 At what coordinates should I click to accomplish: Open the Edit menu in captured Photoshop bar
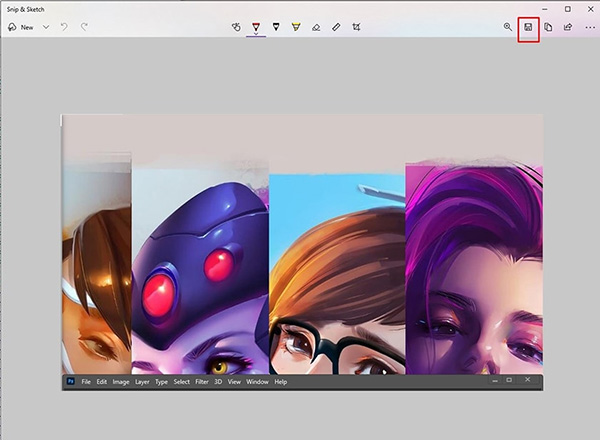101,381
